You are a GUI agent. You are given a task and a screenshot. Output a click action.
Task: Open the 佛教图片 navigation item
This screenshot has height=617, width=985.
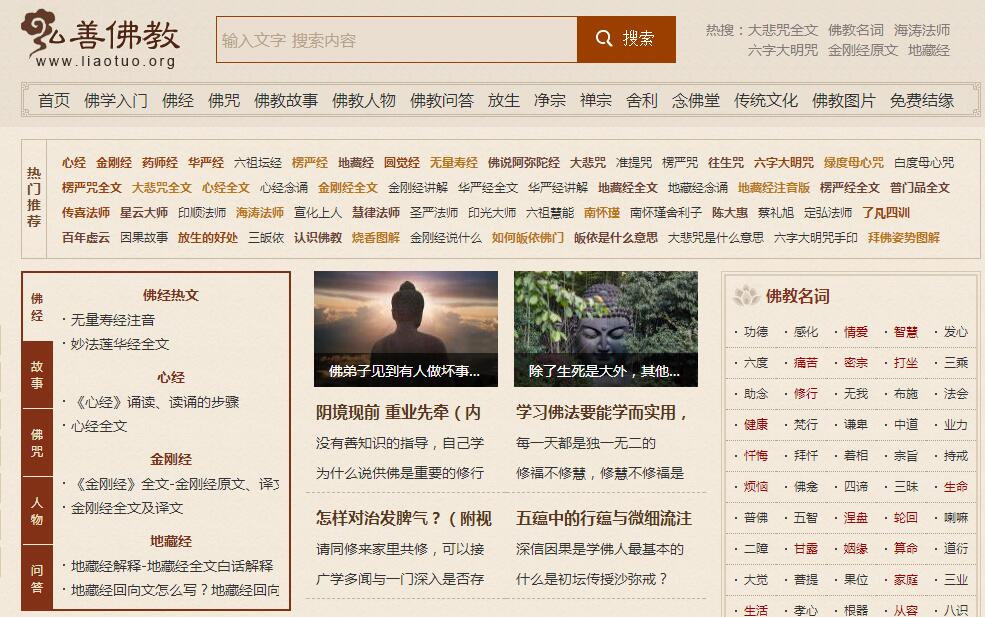[843, 101]
